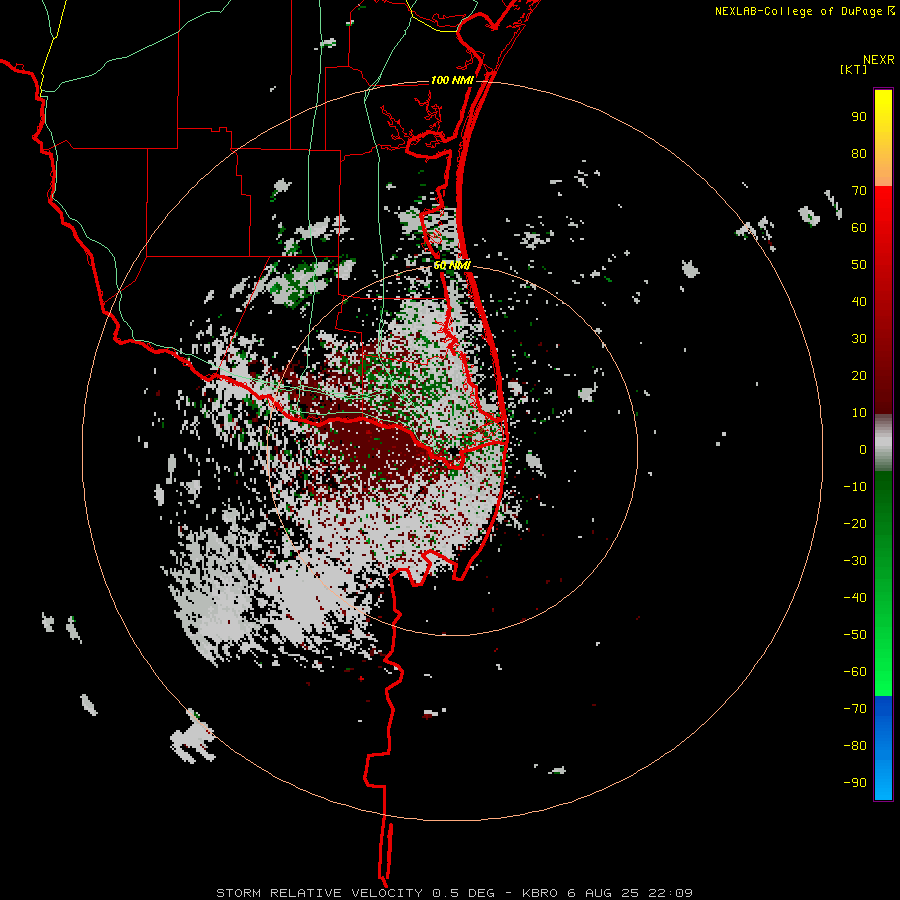
Task: Click the 90 value on velocity scale
Action: click(859, 117)
